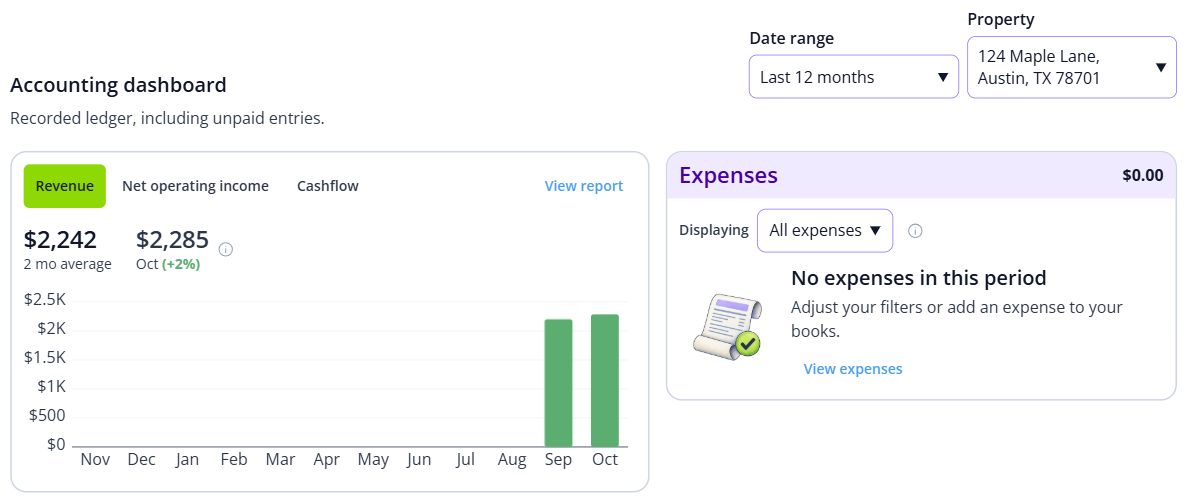Click the info icon beside All expenses dropdown

coord(915,231)
